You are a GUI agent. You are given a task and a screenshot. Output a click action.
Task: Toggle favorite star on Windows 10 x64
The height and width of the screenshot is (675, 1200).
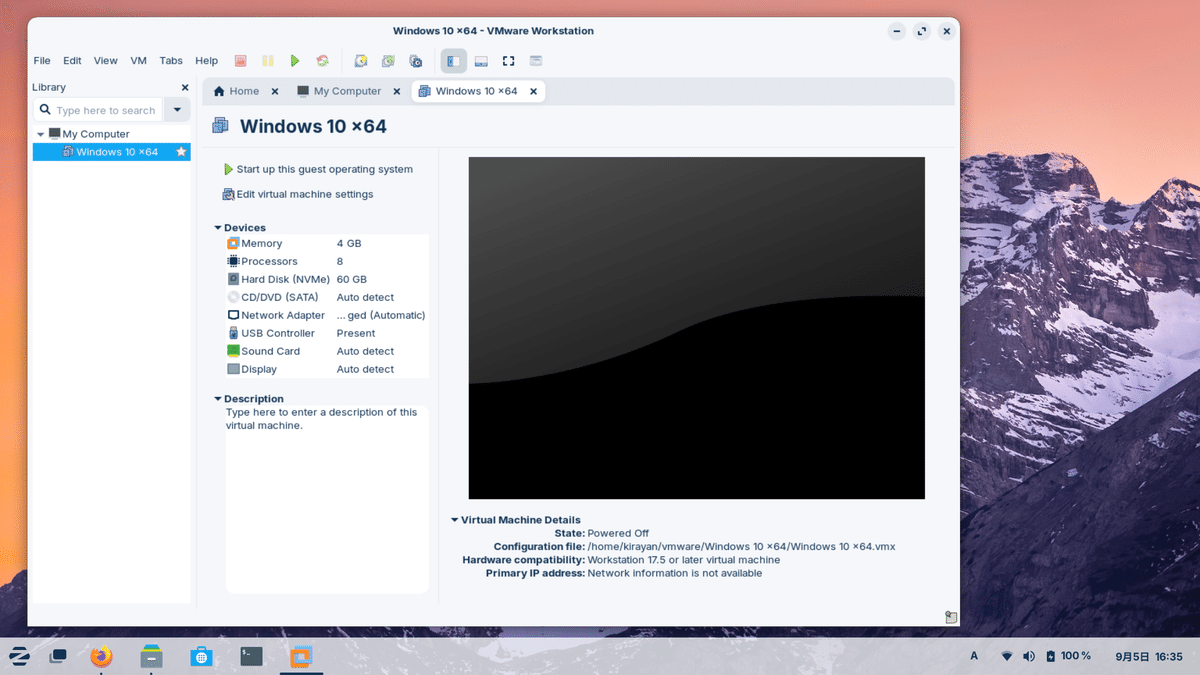(x=181, y=152)
